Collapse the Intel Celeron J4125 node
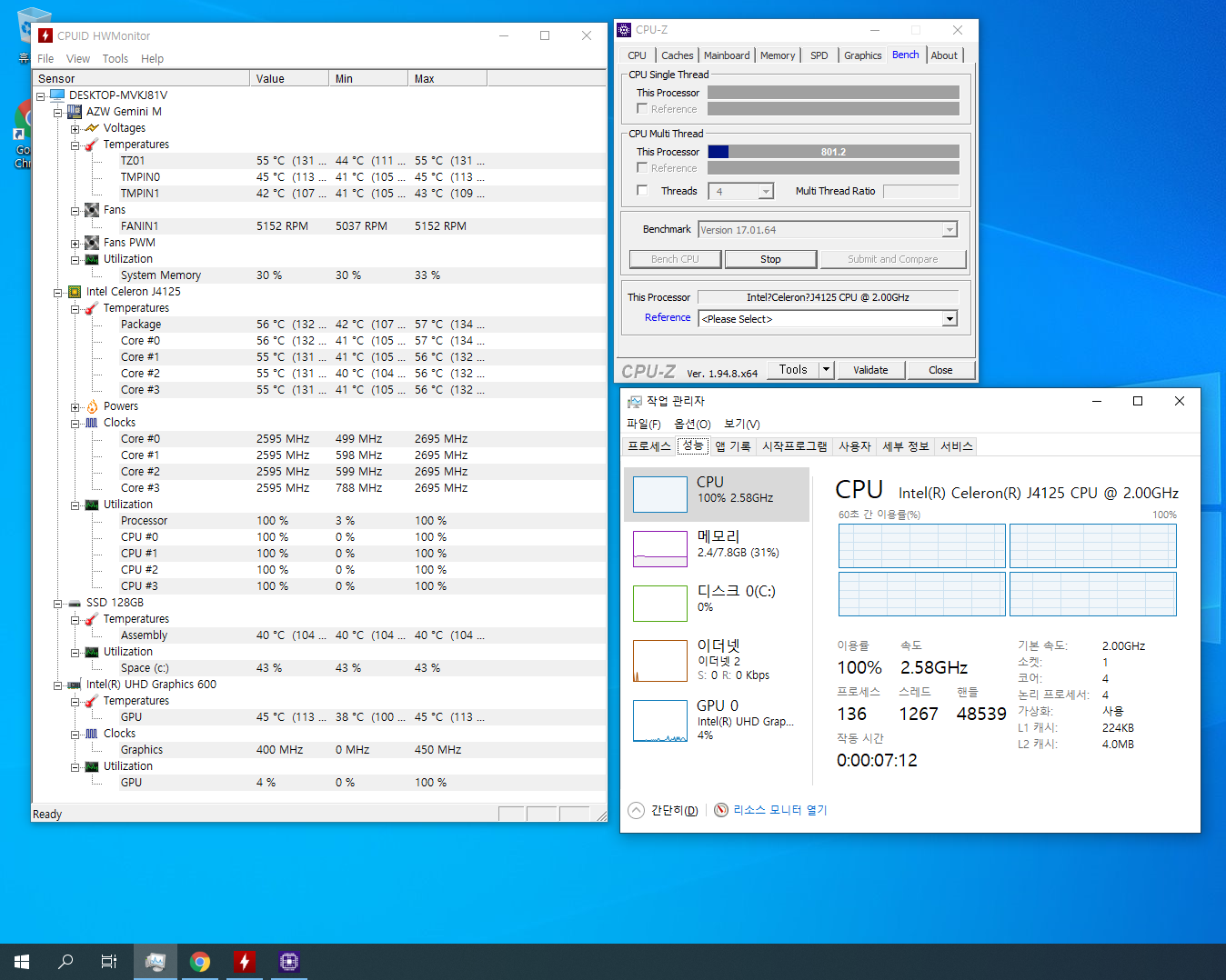The width and height of the screenshot is (1226, 980). [58, 292]
